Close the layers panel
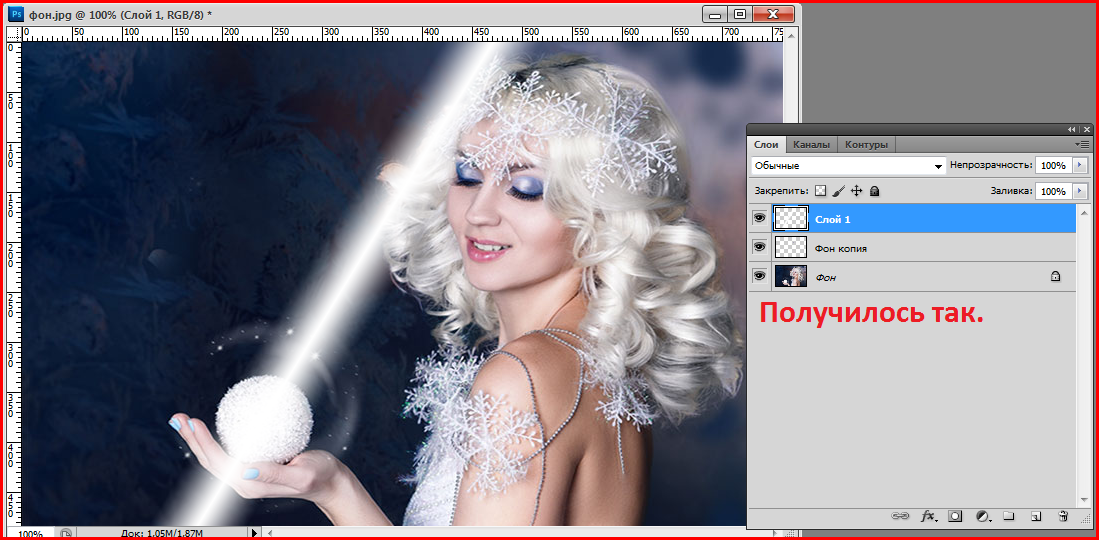This screenshot has height=540, width=1099. pos(1086,130)
